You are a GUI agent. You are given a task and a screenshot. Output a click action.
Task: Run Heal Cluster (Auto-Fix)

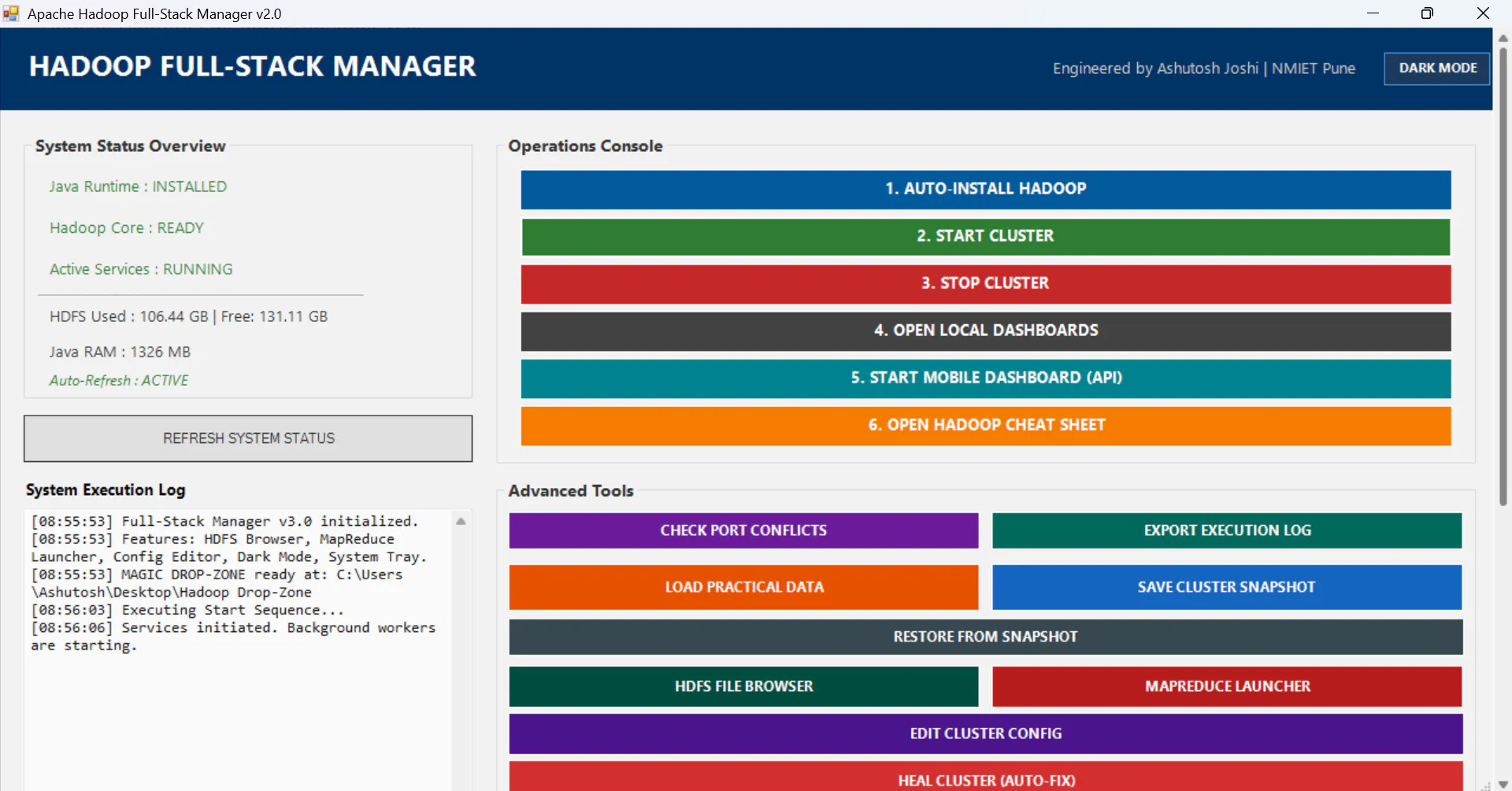986,778
